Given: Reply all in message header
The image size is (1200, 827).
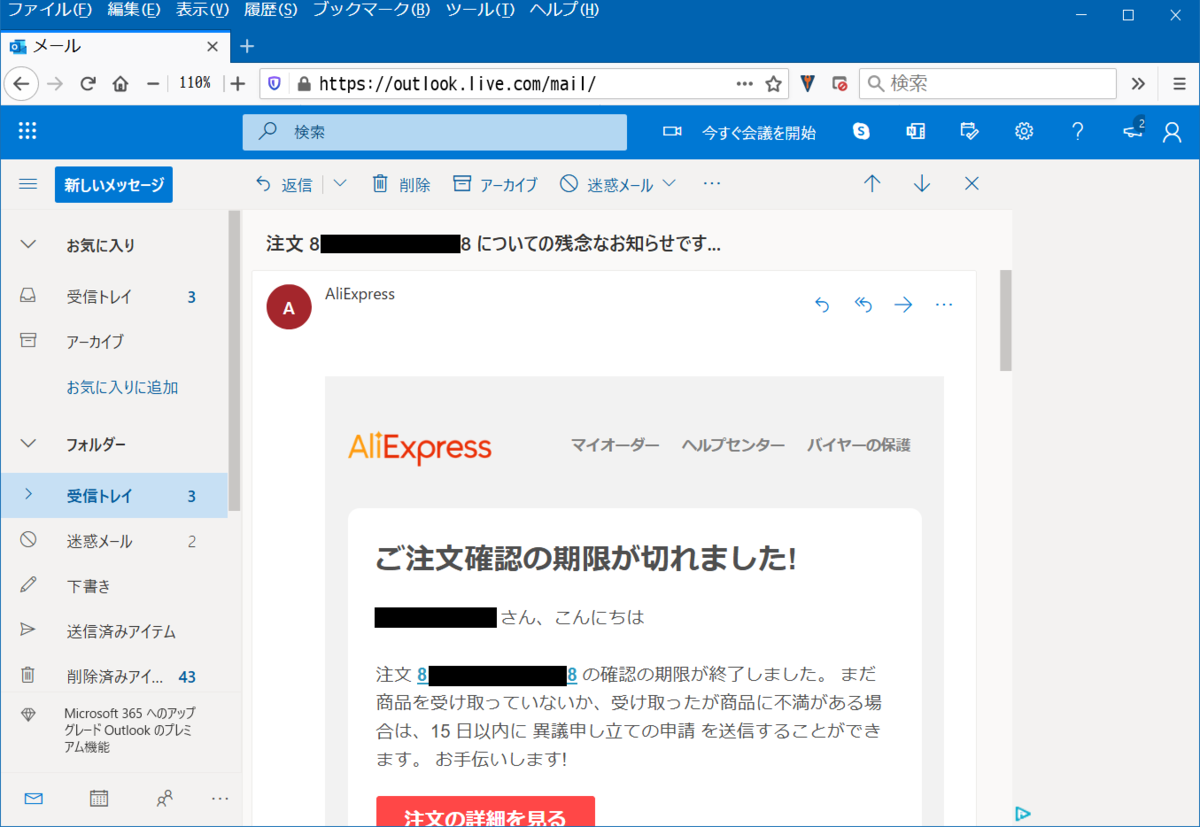Looking at the screenshot, I should click(863, 305).
